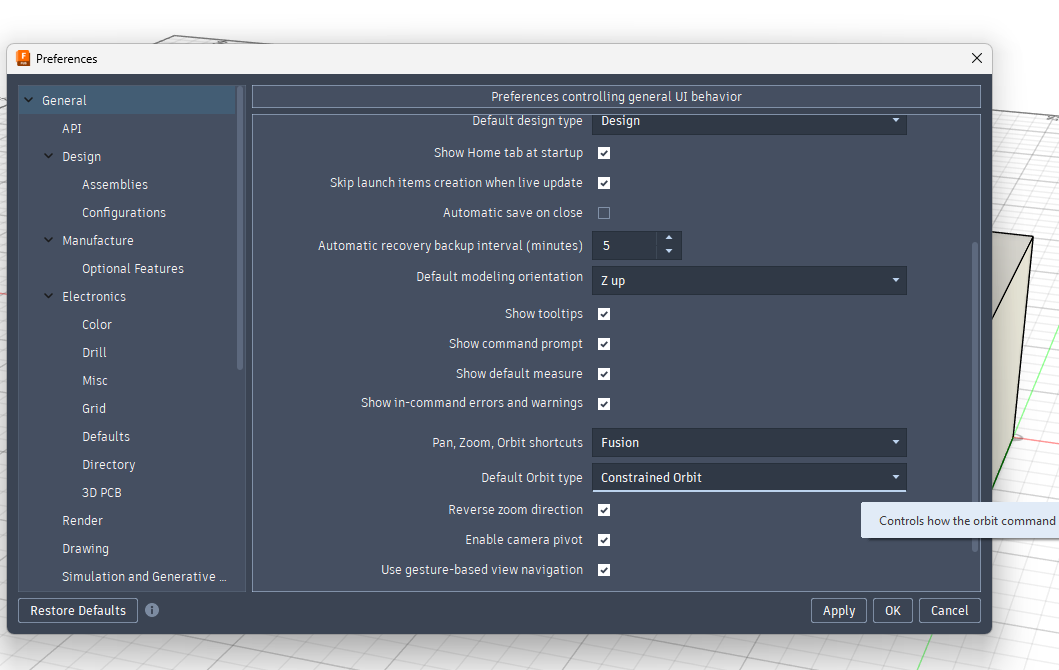Turn off Show tooltips checkbox

pyautogui.click(x=604, y=314)
